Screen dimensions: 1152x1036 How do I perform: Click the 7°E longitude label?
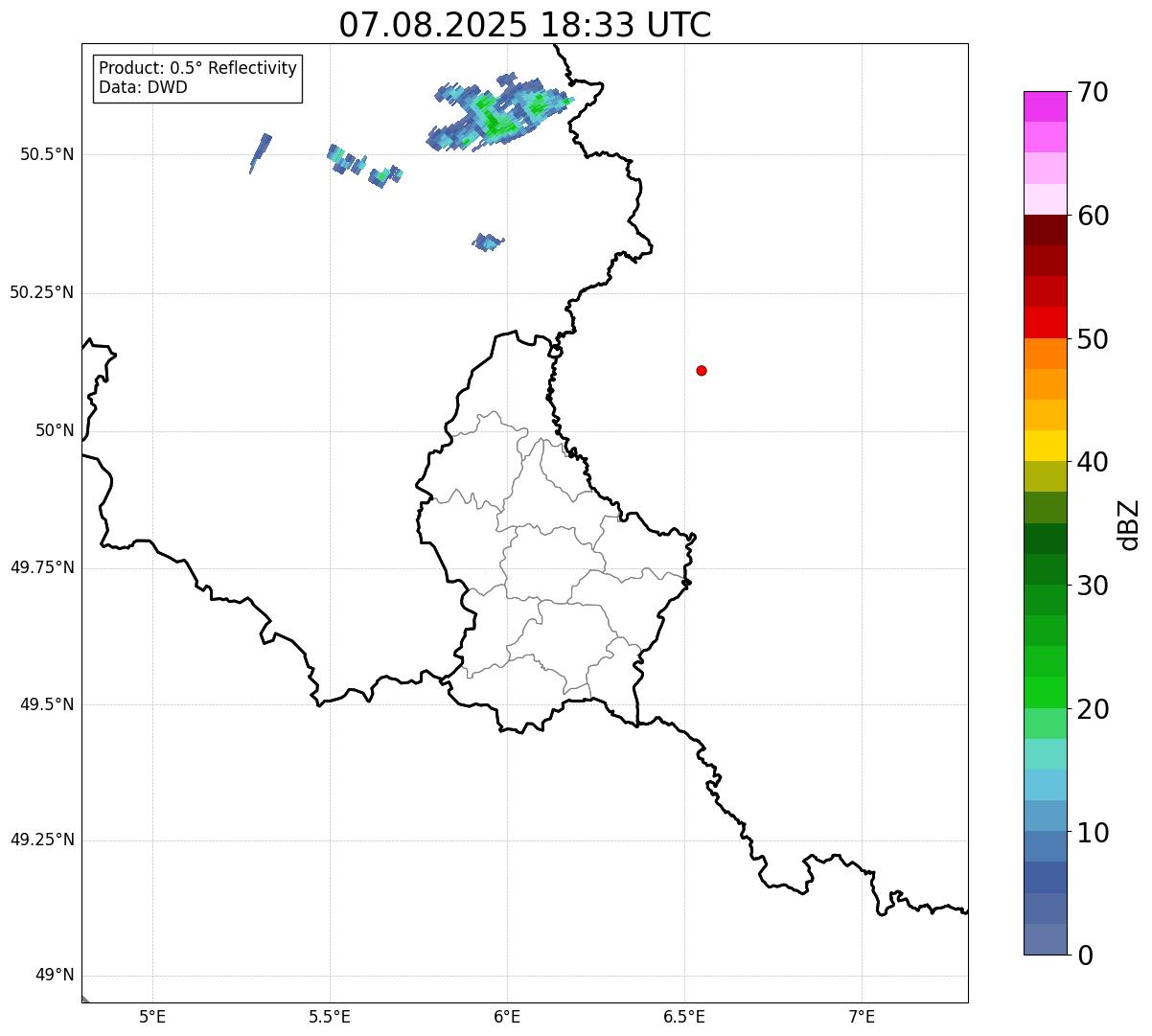point(863,1017)
